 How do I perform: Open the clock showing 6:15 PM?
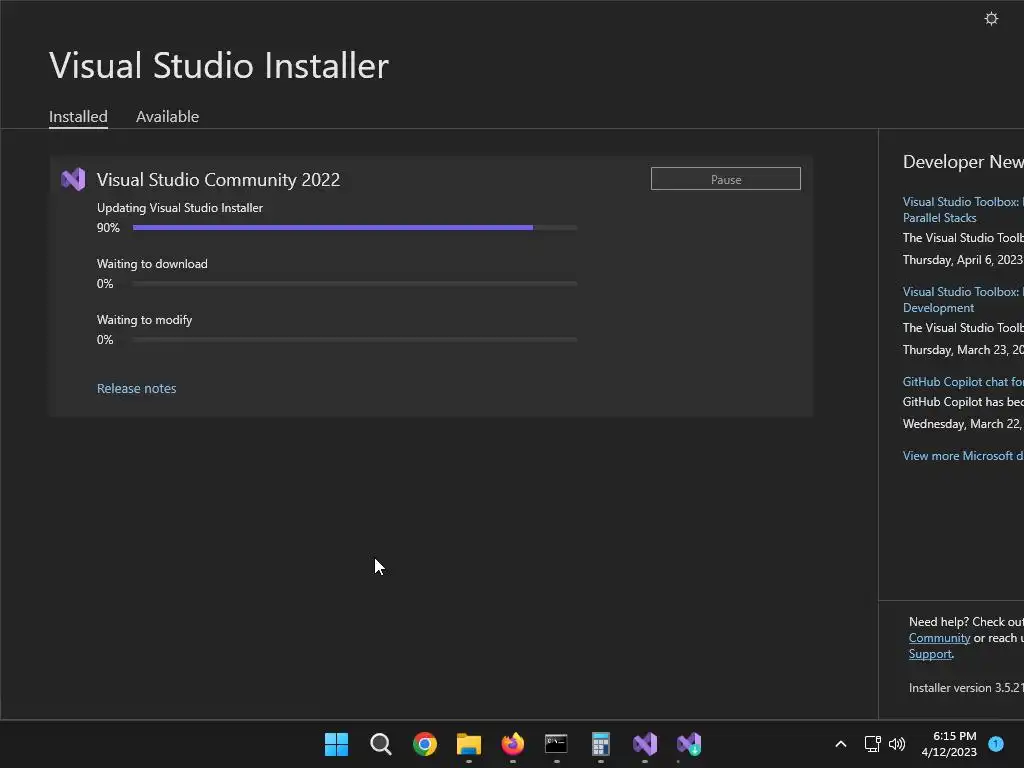[954, 736]
